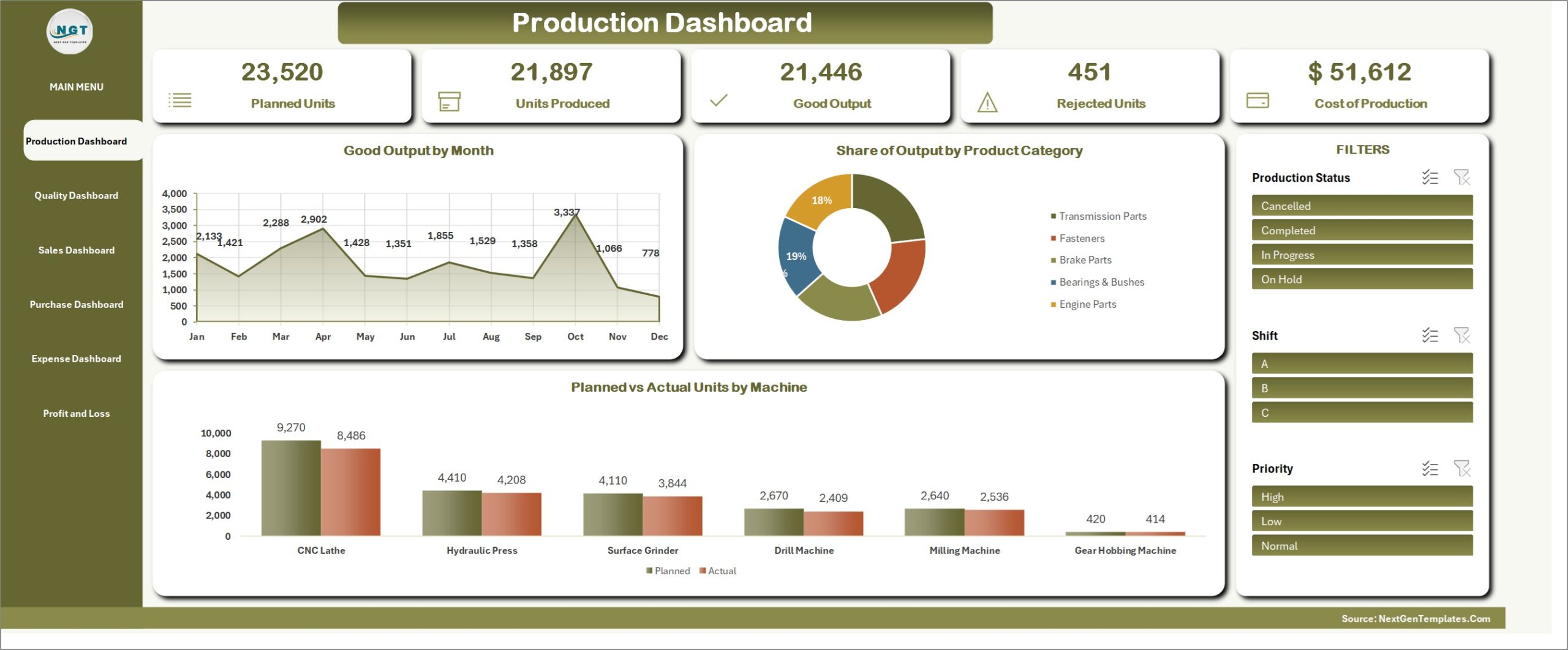Select the Low priority filter
The height and width of the screenshot is (650, 1568).
coord(1362,521)
